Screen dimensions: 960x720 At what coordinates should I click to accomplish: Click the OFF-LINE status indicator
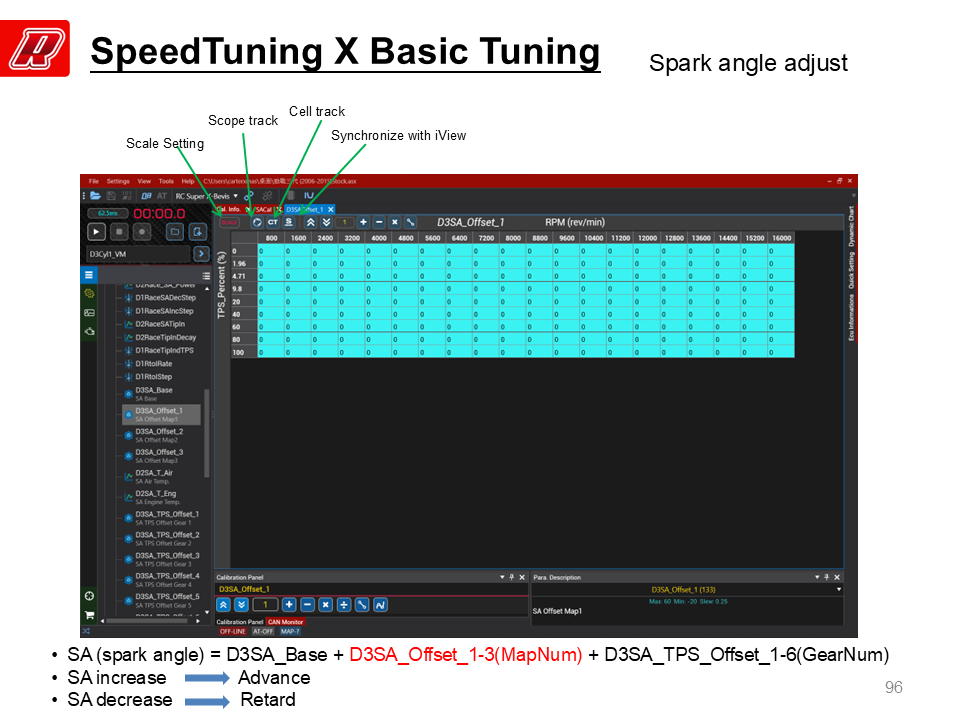tap(233, 632)
